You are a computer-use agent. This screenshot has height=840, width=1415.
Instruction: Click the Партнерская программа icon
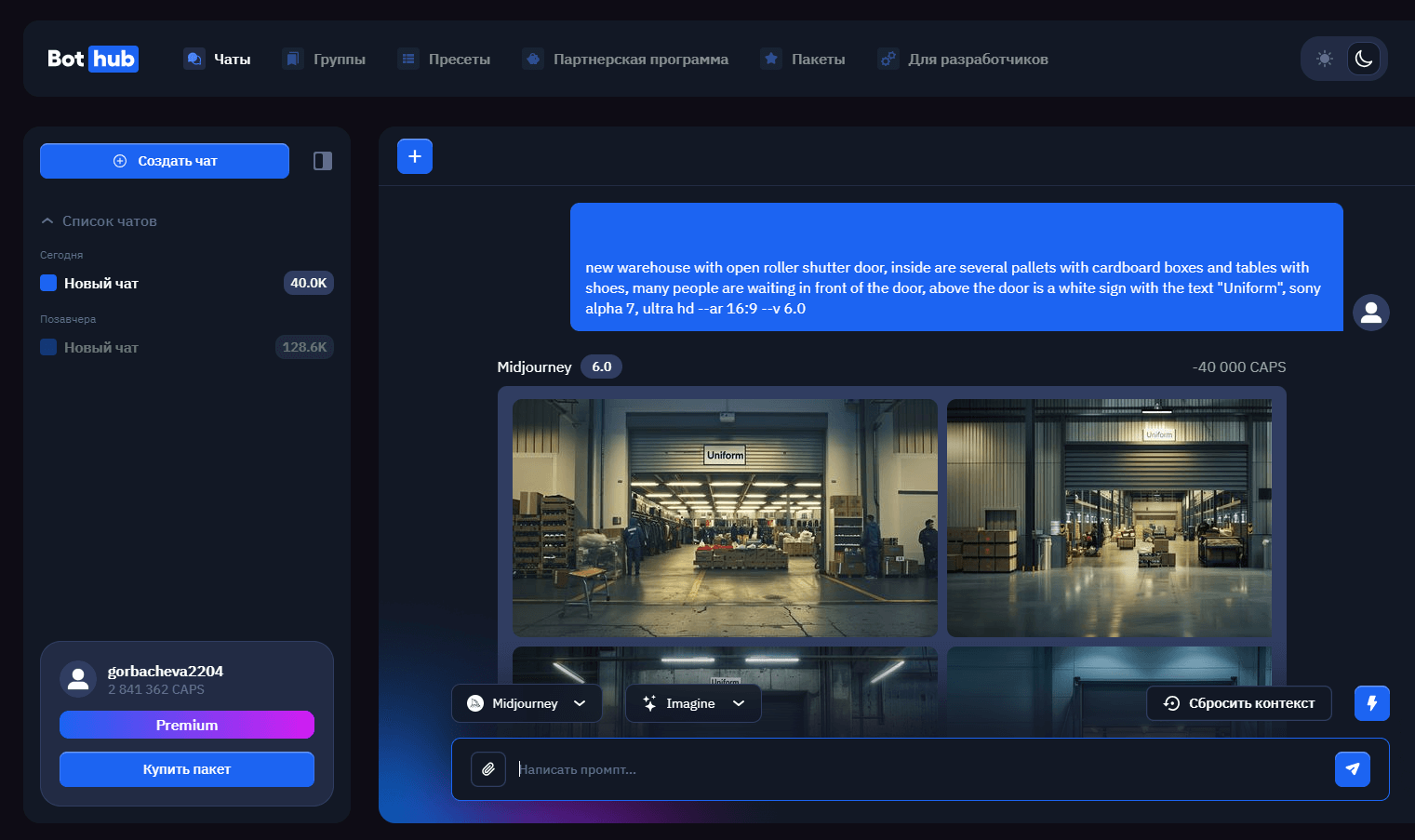[x=532, y=59]
